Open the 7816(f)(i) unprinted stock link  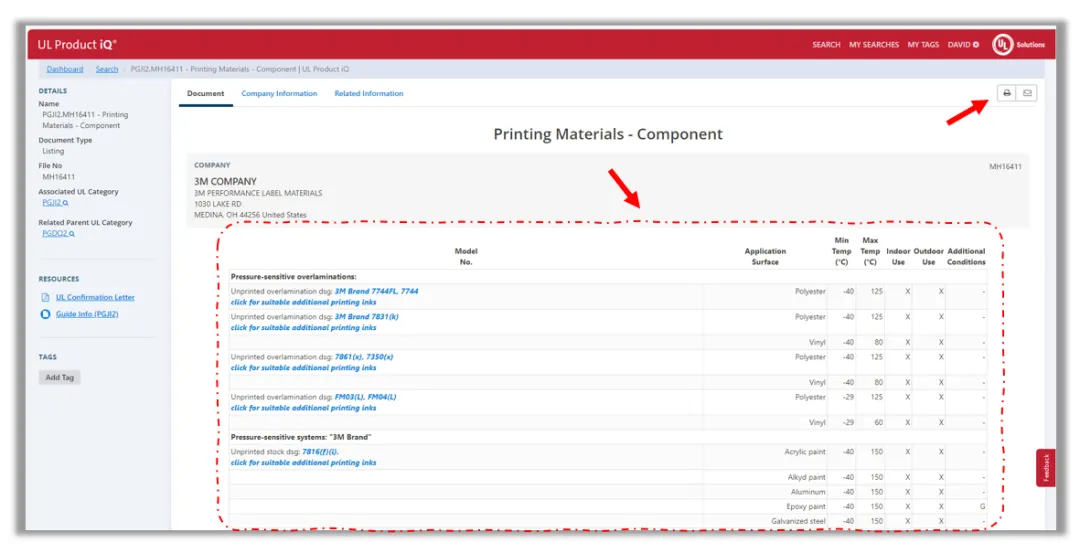click(320, 451)
